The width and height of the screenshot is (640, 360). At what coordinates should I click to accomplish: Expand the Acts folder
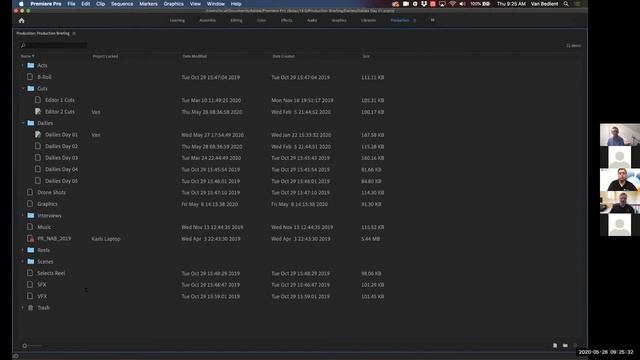click(22, 65)
